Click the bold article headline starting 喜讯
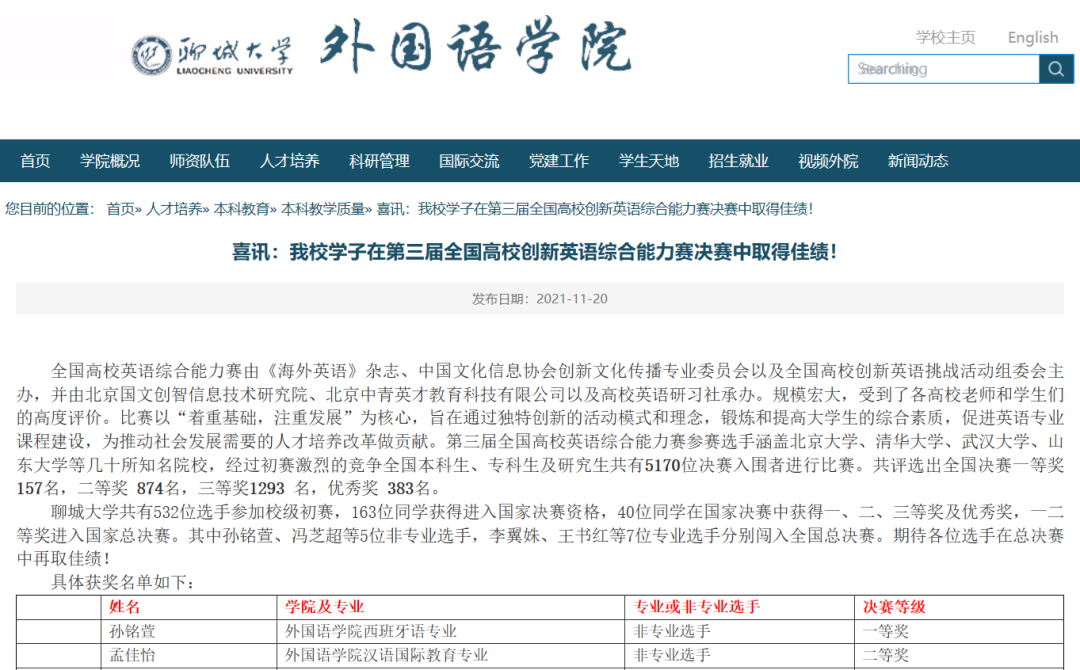The image size is (1080, 670). click(x=535, y=252)
